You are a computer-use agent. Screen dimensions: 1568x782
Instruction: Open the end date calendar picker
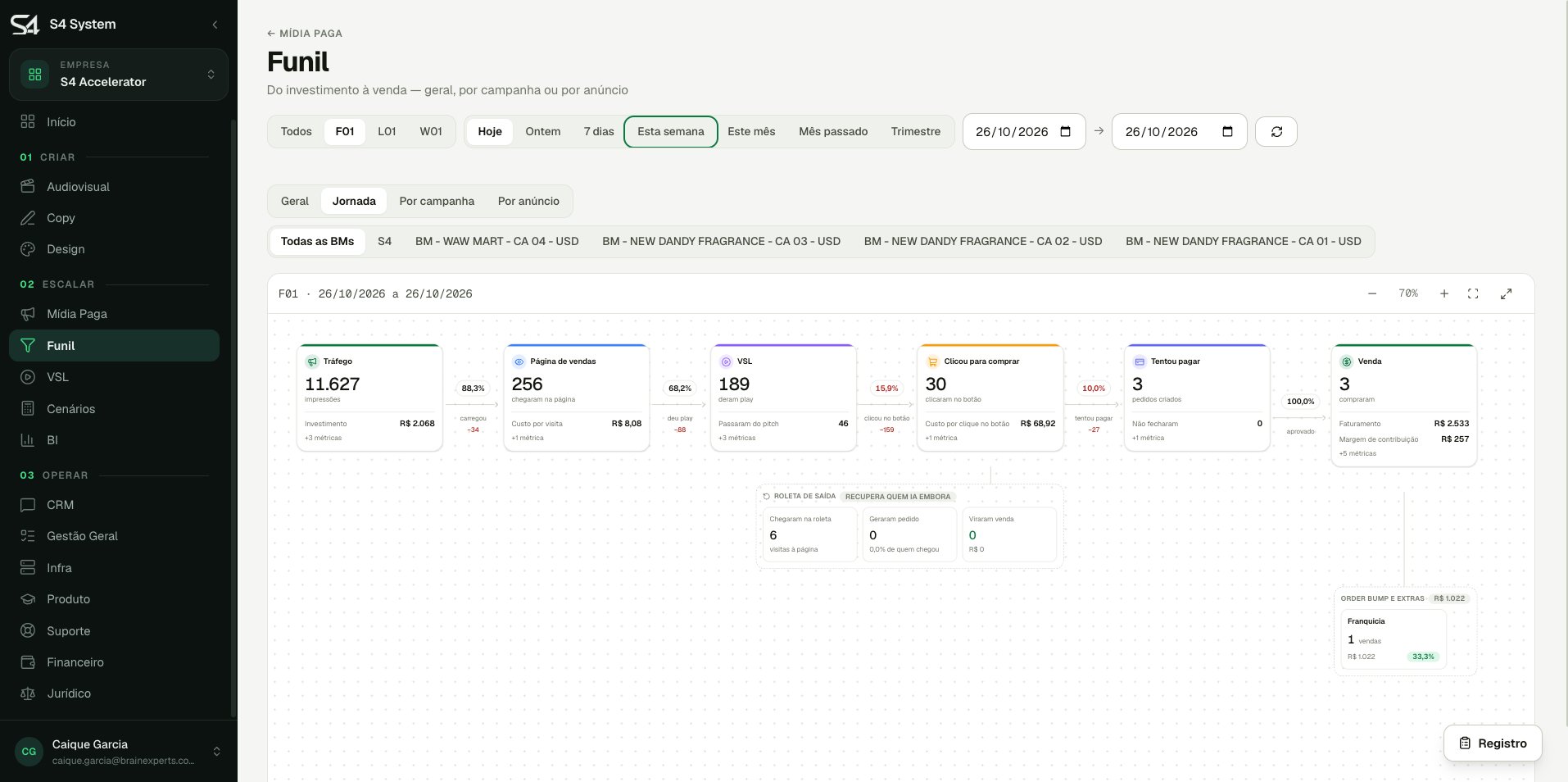tap(1227, 131)
